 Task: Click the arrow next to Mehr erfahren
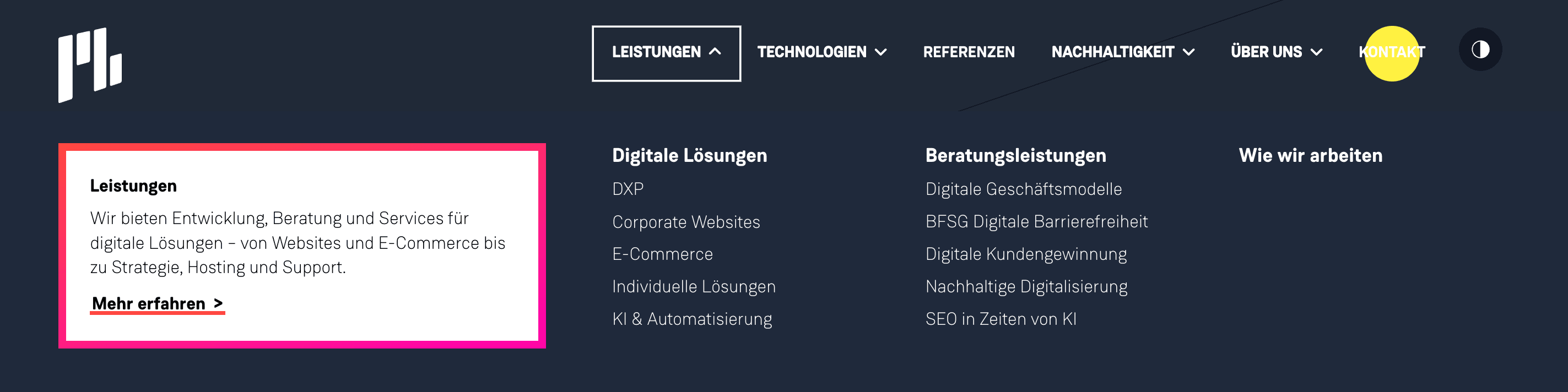pos(218,303)
